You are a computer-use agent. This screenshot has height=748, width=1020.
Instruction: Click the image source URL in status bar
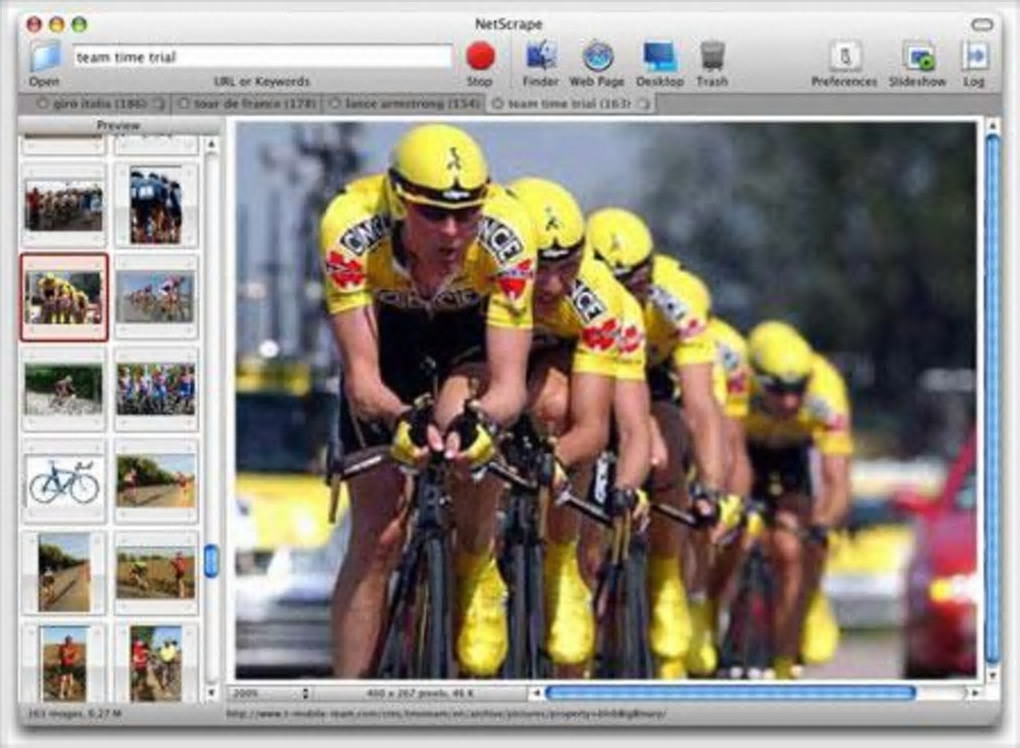click(446, 714)
